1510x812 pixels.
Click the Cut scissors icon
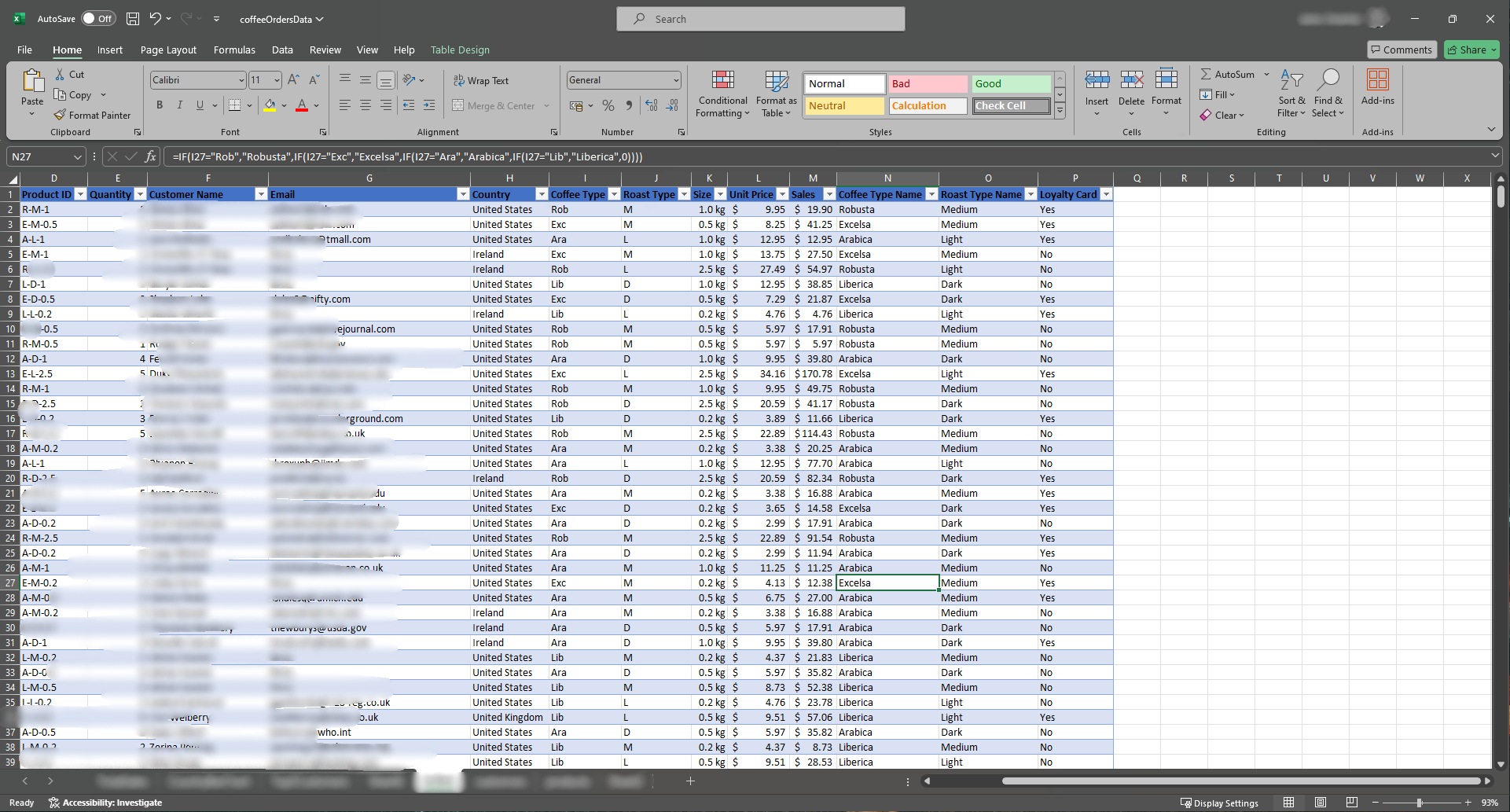pyautogui.click(x=60, y=74)
